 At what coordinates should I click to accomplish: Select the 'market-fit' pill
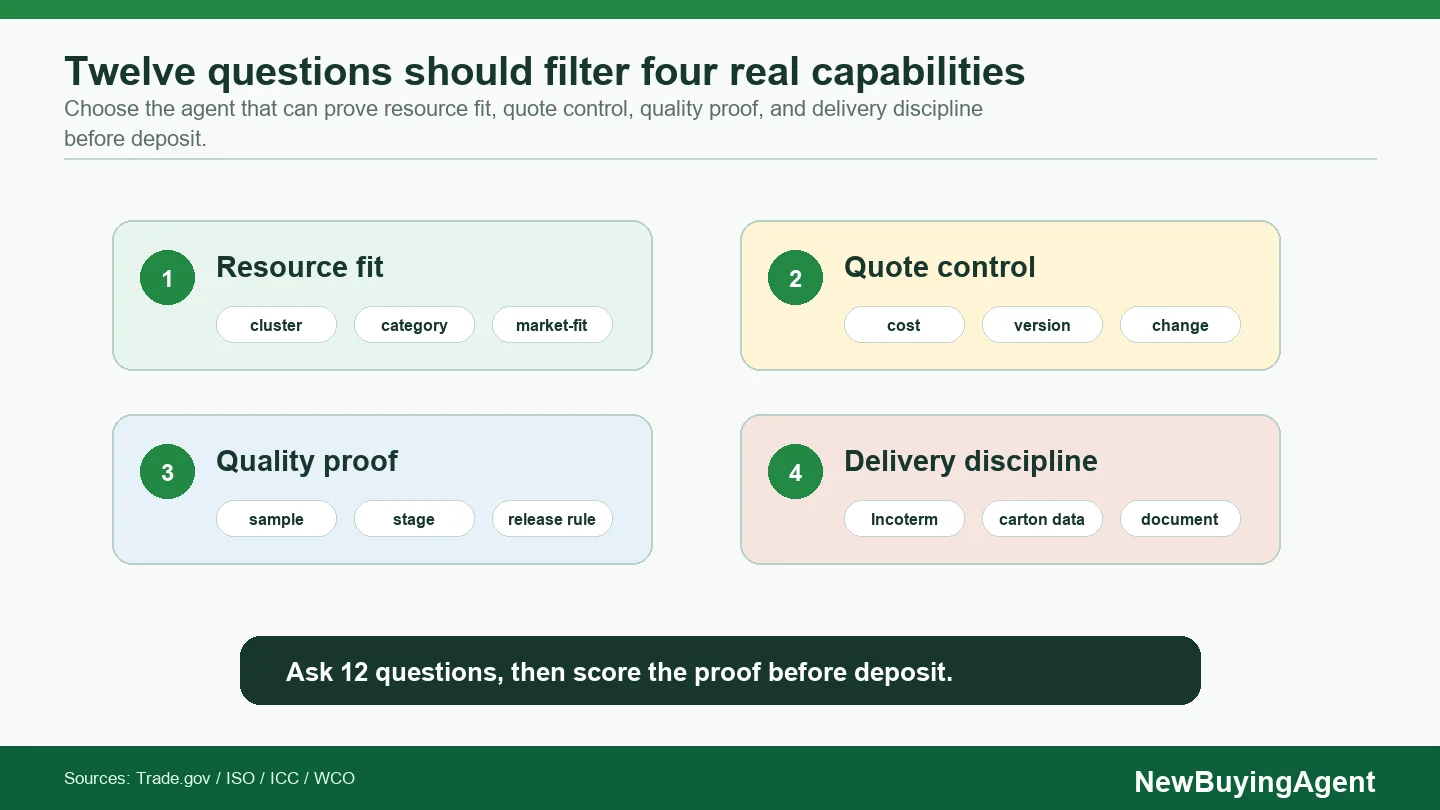(552, 325)
